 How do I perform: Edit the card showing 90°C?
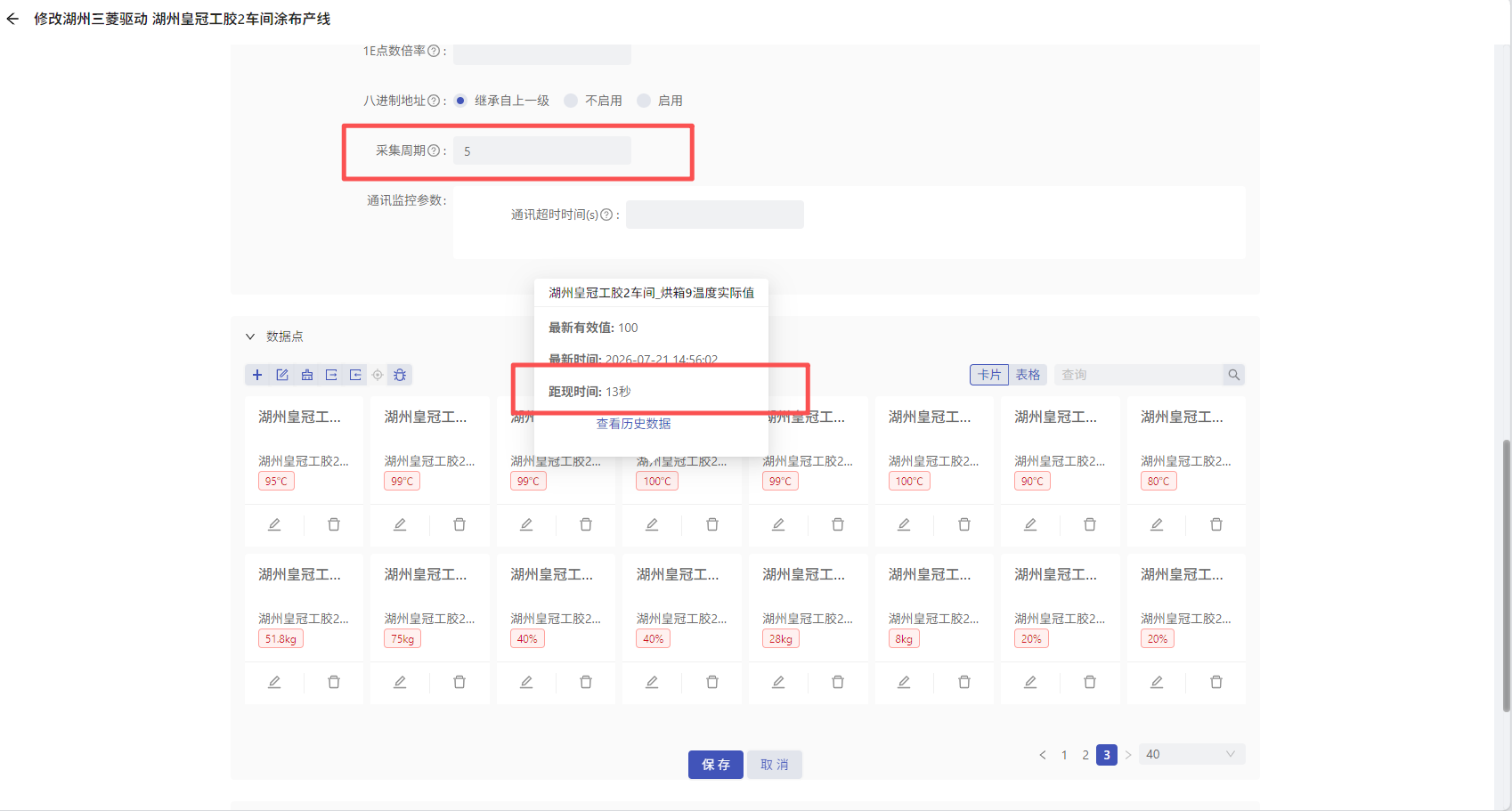click(1030, 524)
